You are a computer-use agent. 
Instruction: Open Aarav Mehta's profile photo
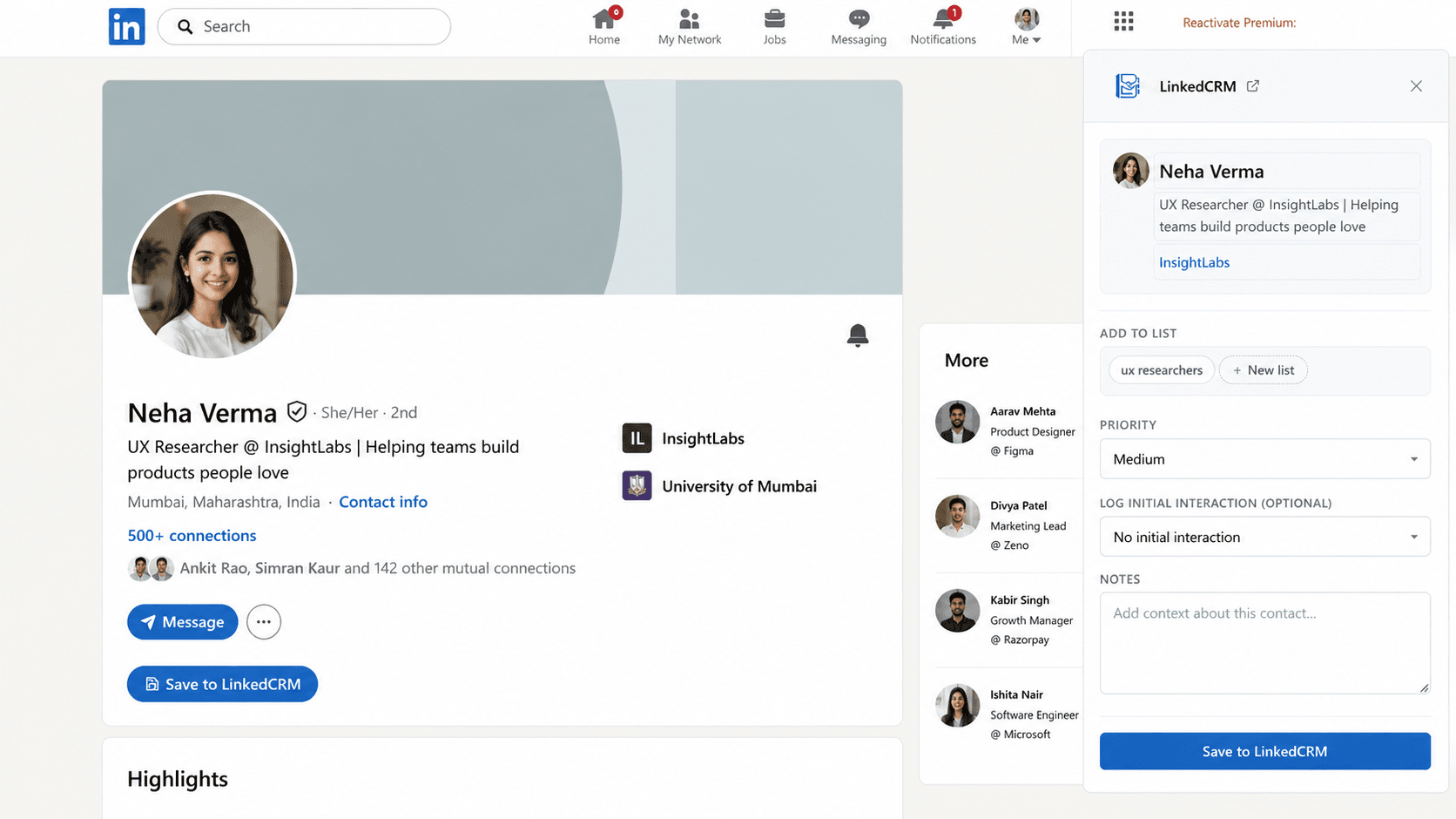(x=957, y=422)
